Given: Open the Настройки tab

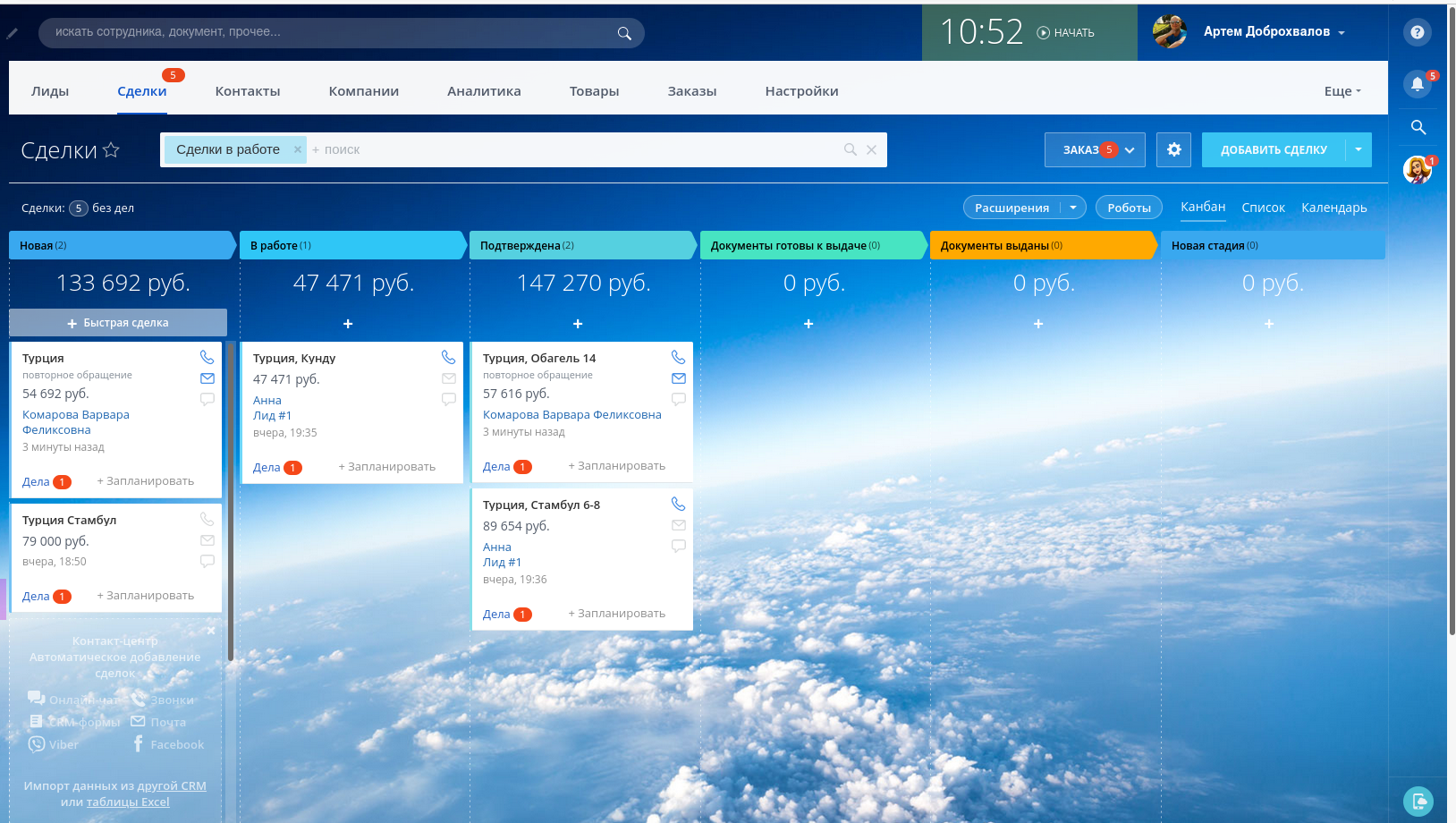Looking at the screenshot, I should (801, 91).
